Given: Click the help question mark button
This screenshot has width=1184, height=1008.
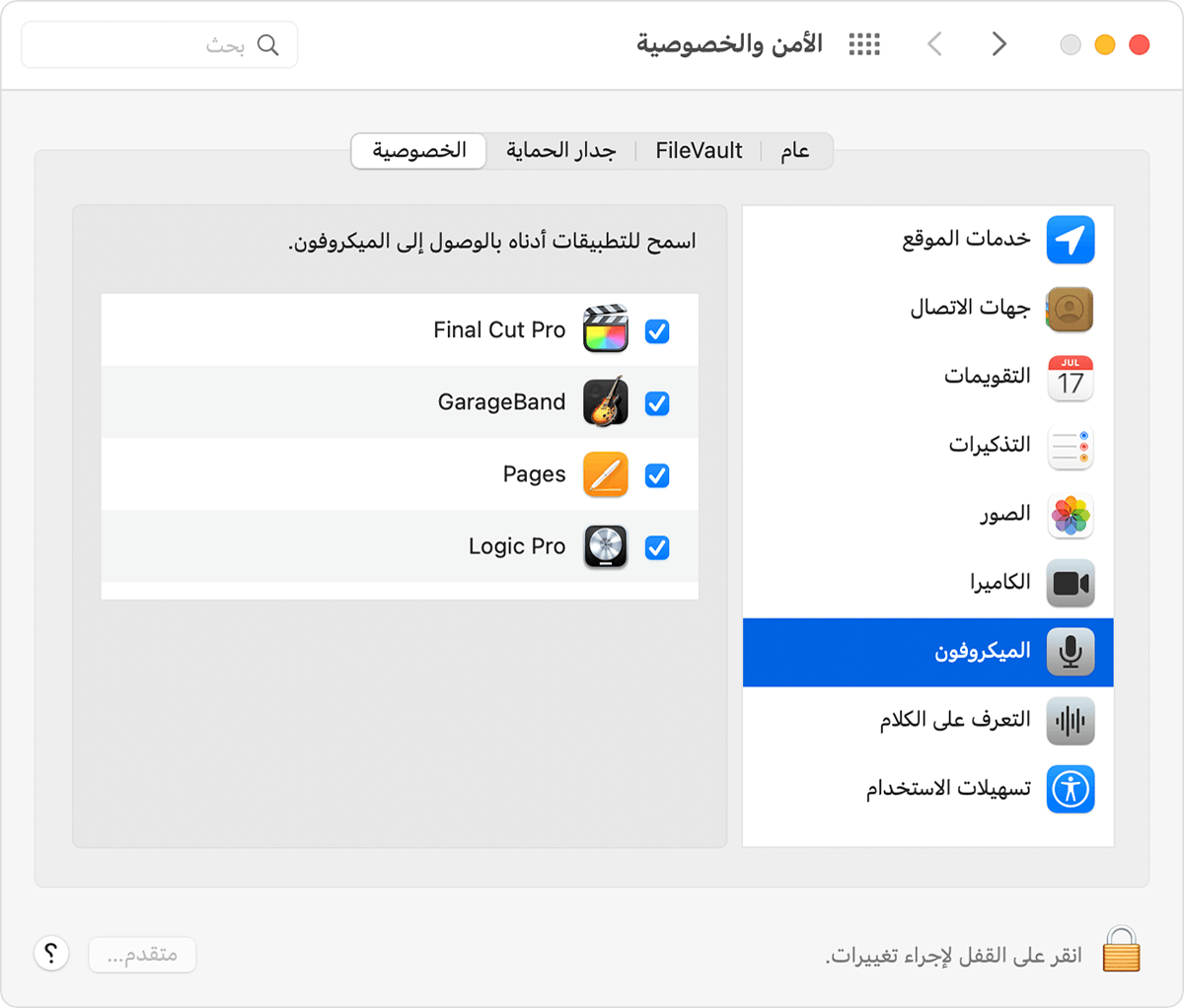Looking at the screenshot, I should click(x=51, y=953).
